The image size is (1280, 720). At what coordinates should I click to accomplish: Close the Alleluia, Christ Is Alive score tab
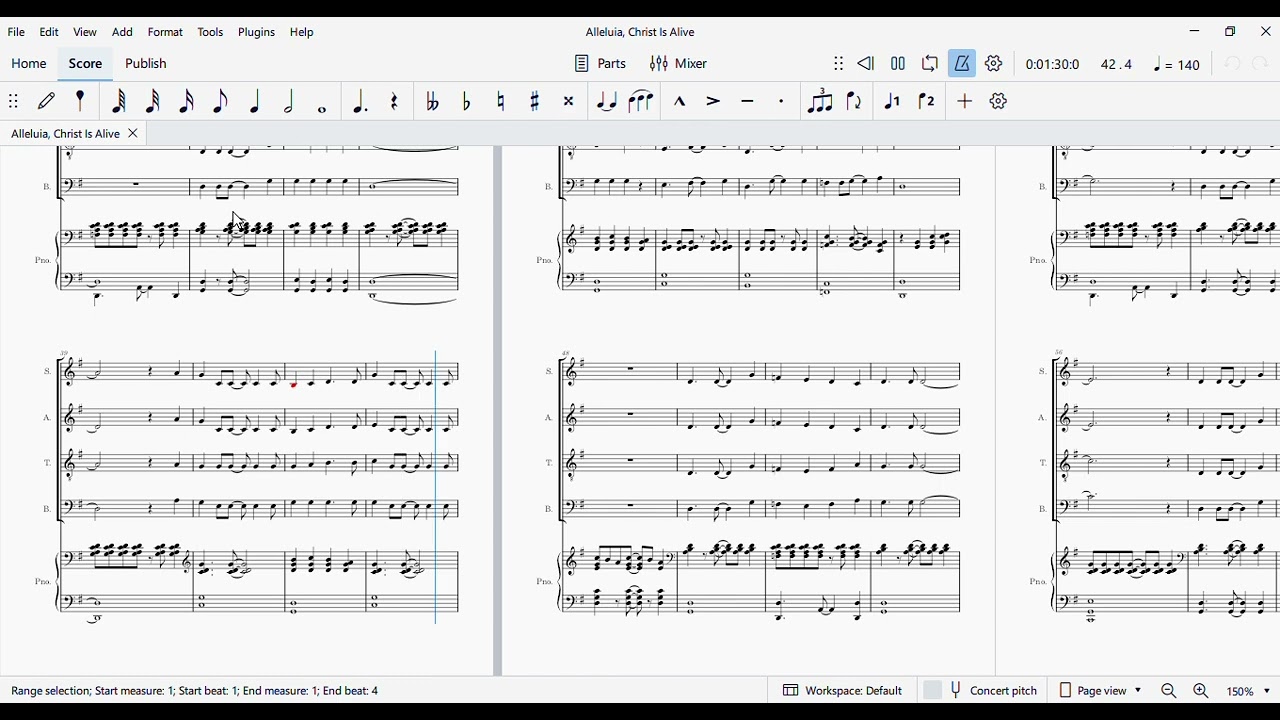(133, 134)
